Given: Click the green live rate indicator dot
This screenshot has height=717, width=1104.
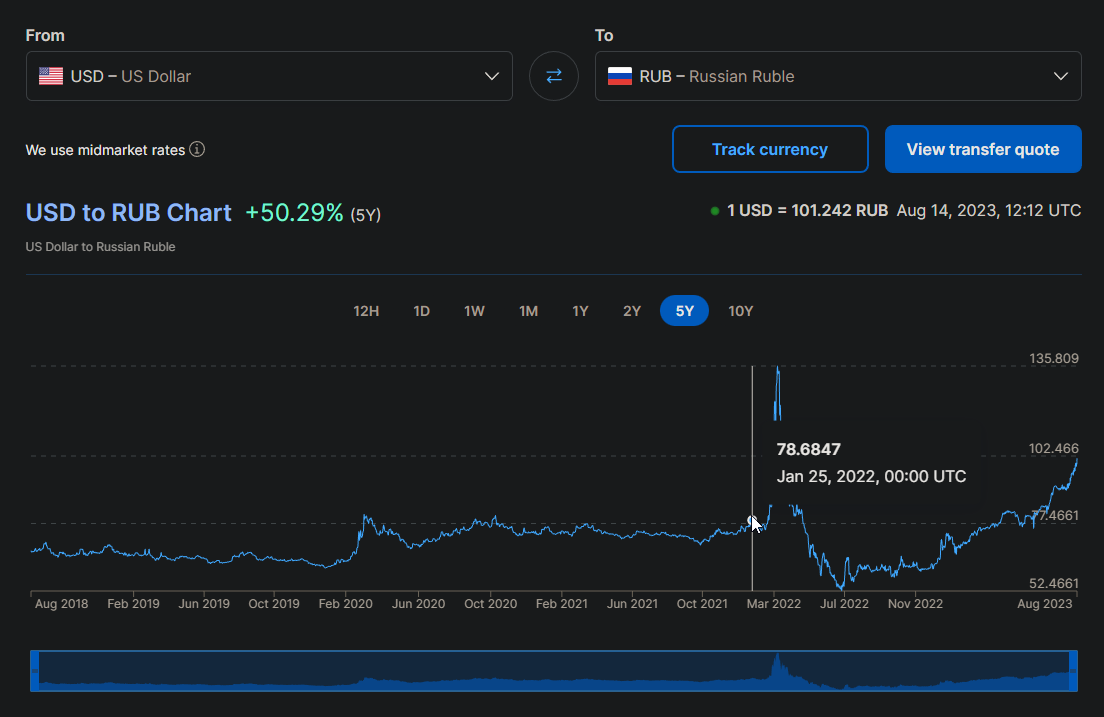Looking at the screenshot, I should (715, 211).
